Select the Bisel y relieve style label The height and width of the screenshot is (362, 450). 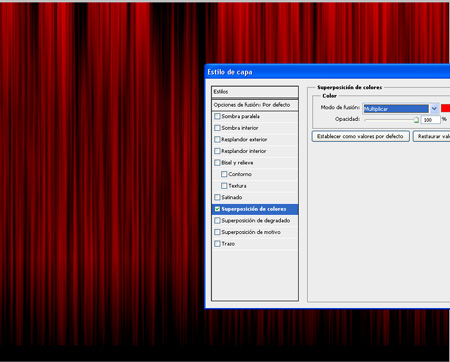coord(237,163)
